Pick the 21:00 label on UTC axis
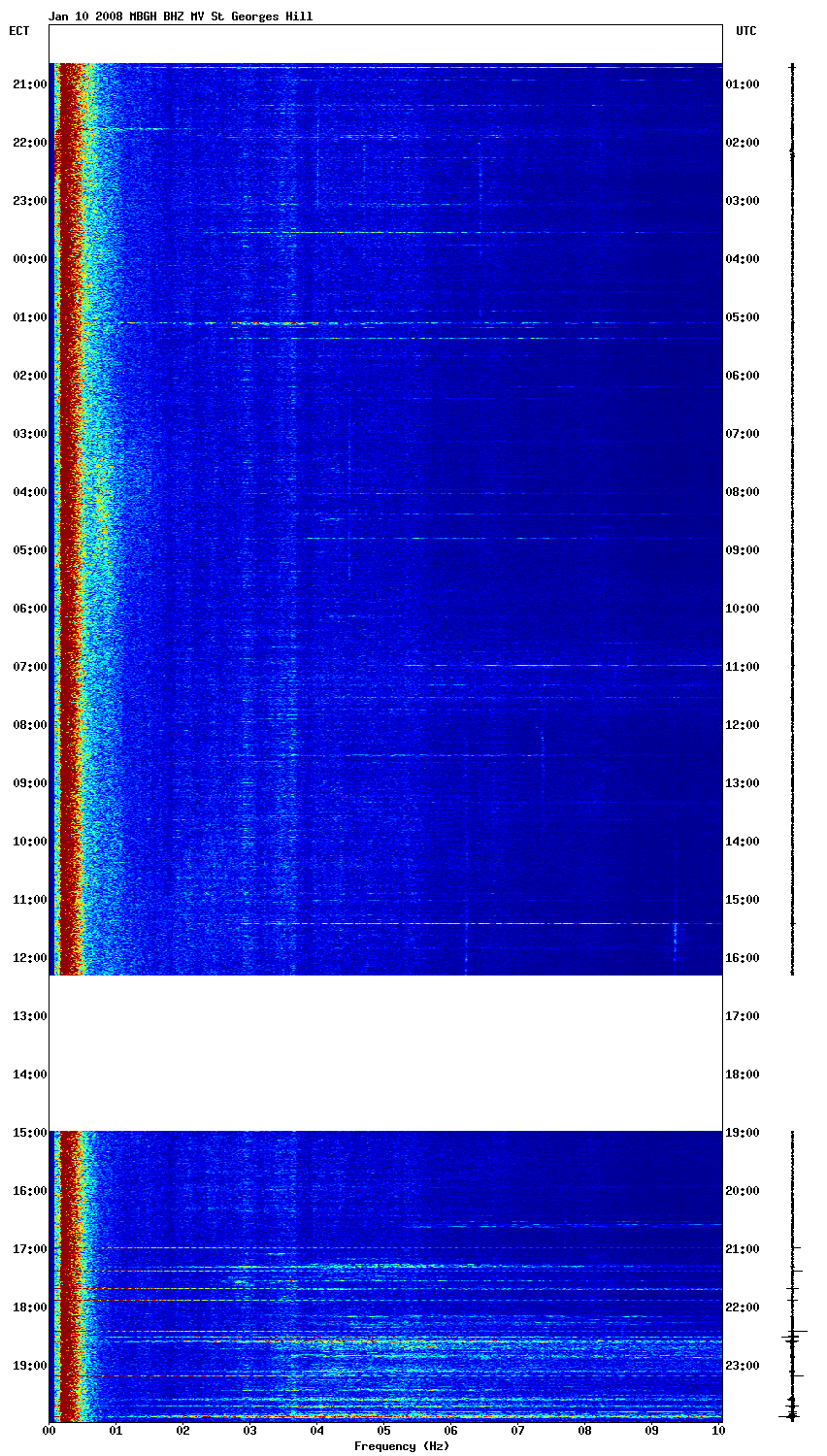Image resolution: width=827 pixels, height=1456 pixels. [743, 1249]
